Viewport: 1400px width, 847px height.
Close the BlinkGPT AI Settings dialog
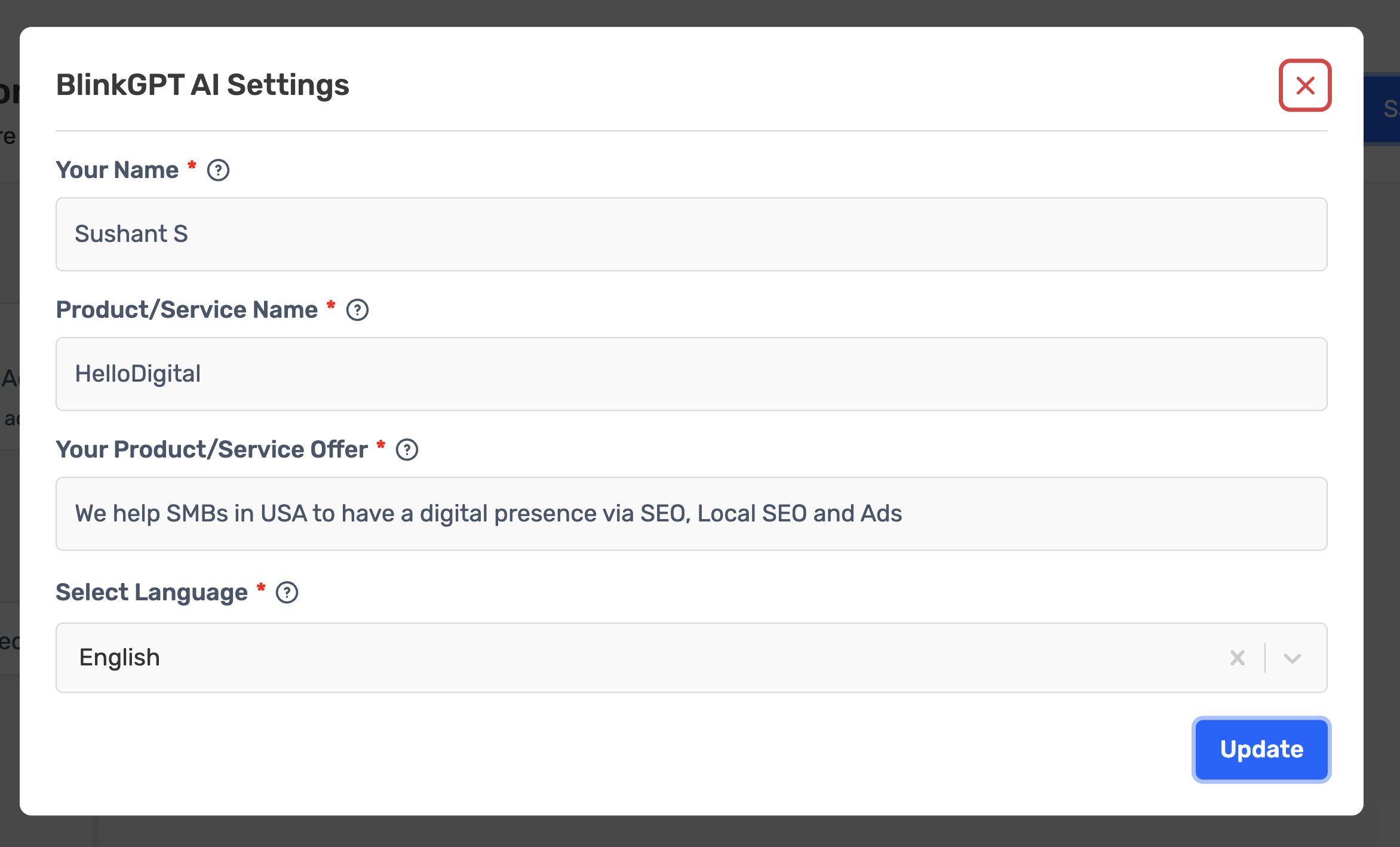pos(1304,85)
